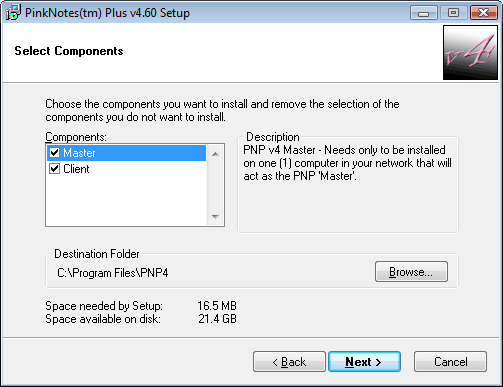Click the components list scroll-up arrow

click(215, 154)
